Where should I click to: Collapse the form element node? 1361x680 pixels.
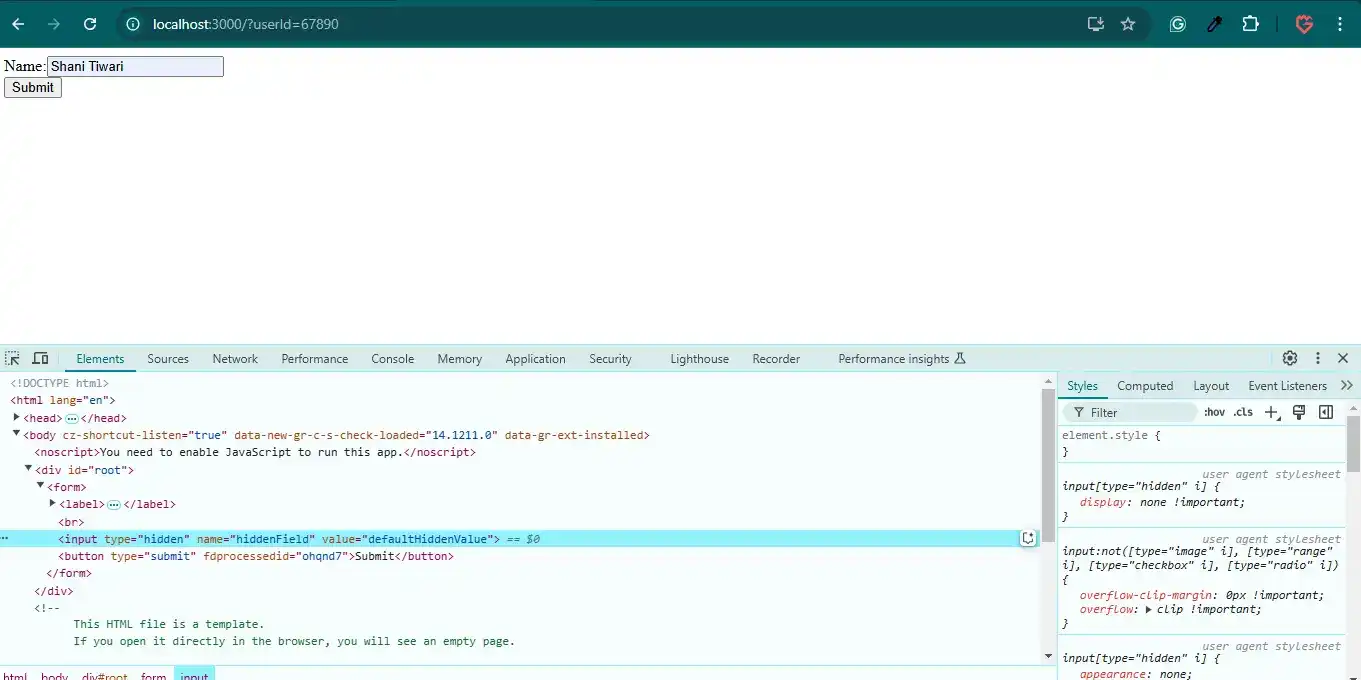(x=41, y=487)
